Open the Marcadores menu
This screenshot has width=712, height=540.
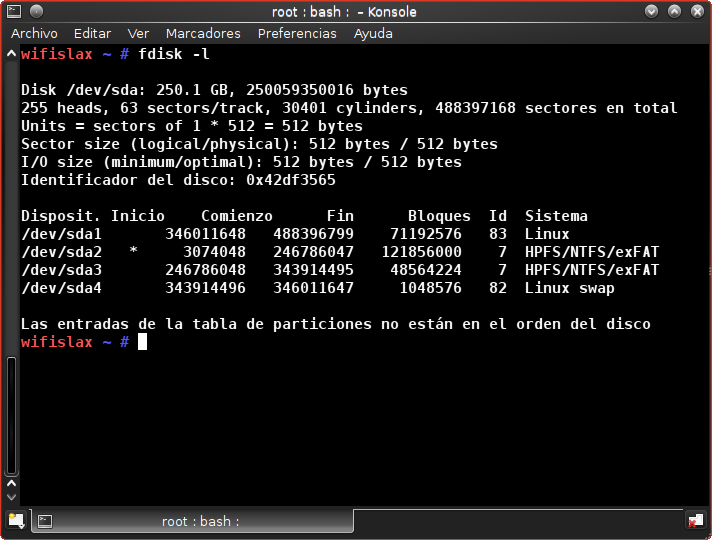click(203, 33)
